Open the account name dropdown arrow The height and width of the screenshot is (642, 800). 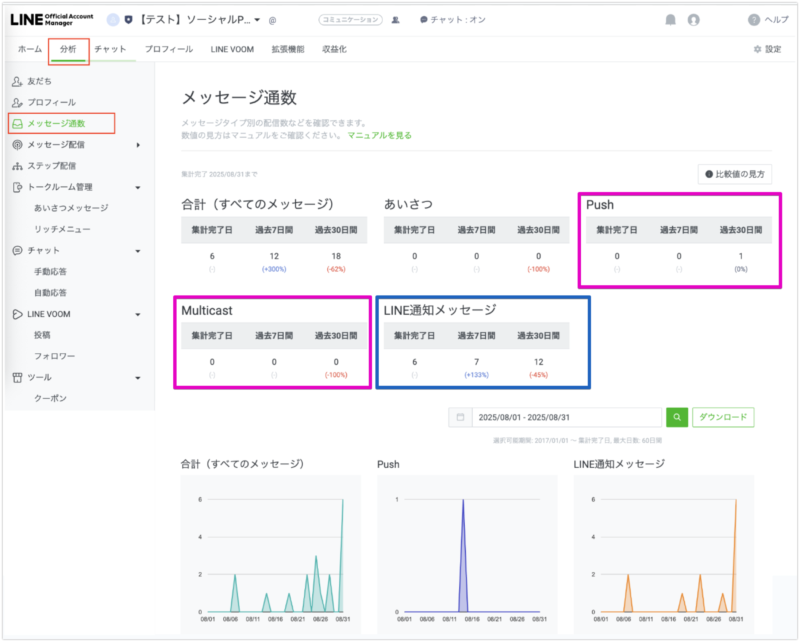(x=257, y=20)
